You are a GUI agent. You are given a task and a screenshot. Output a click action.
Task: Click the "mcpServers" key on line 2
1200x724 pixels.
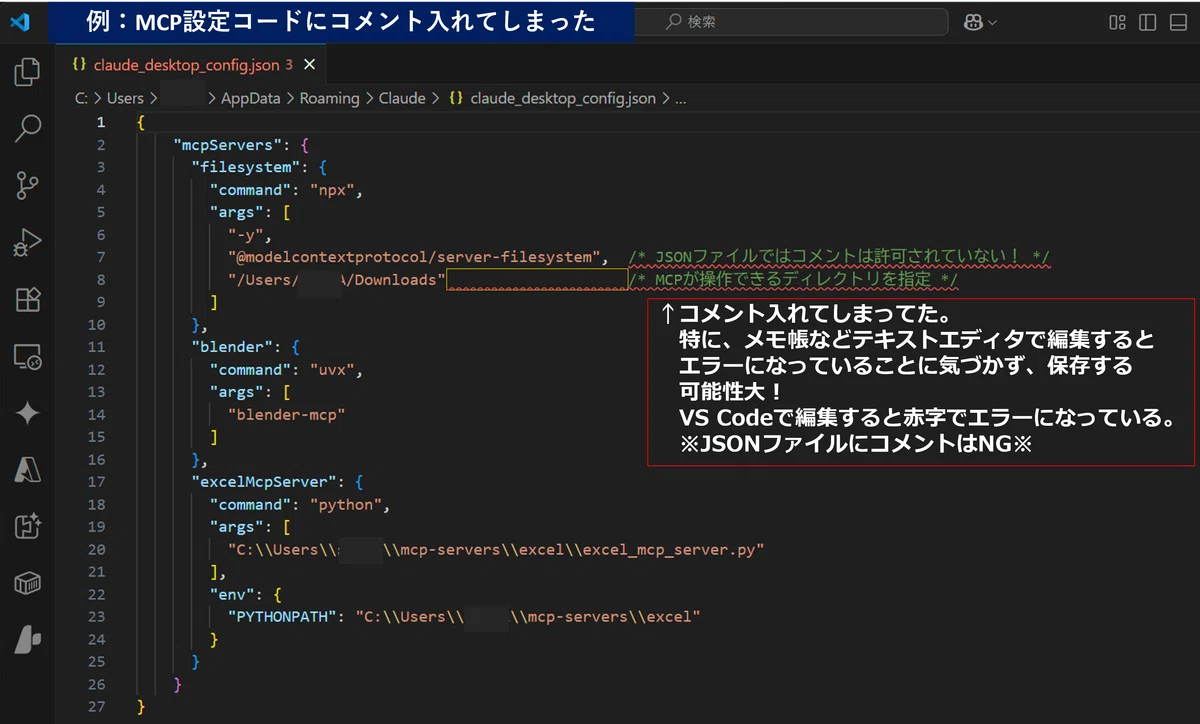coord(227,145)
